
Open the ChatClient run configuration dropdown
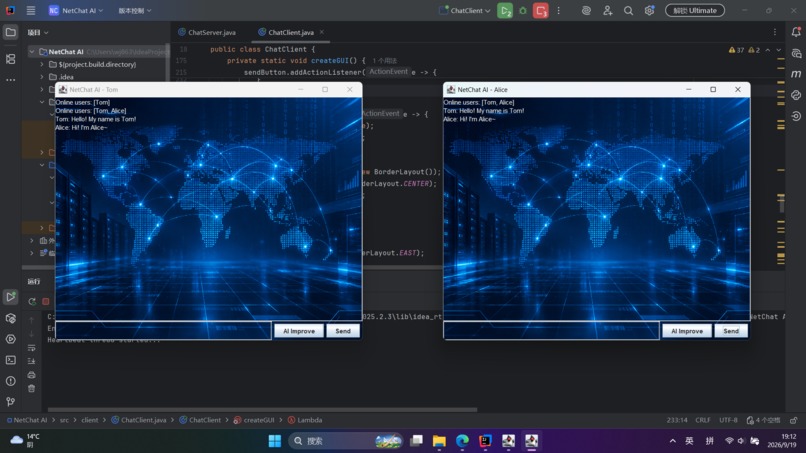pos(465,10)
